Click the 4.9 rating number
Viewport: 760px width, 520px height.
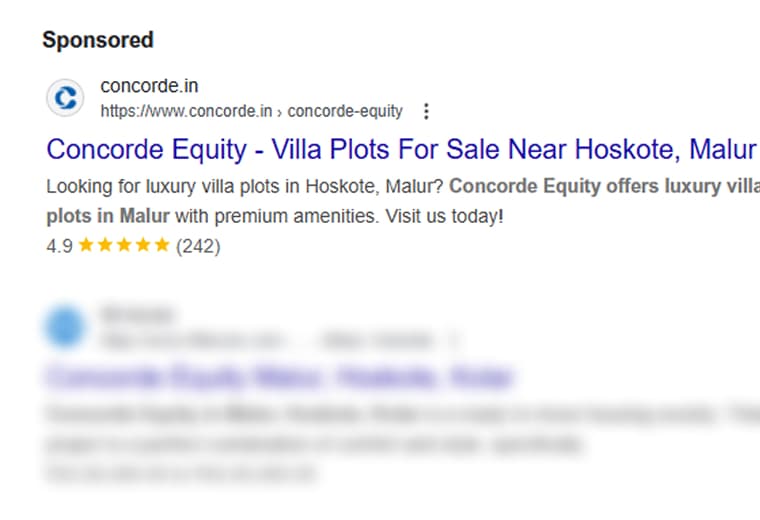tap(60, 246)
